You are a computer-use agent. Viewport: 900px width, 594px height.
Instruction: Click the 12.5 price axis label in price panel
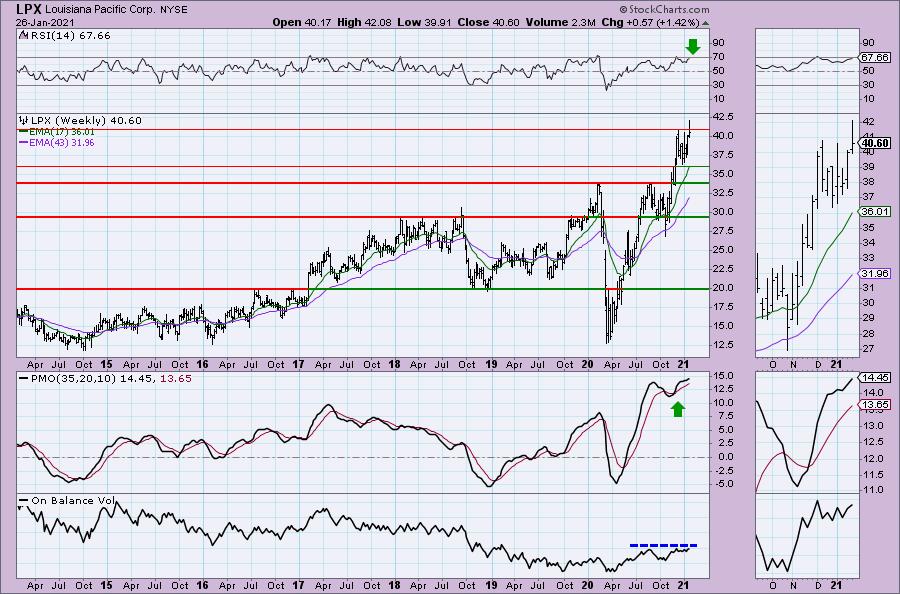click(723, 344)
